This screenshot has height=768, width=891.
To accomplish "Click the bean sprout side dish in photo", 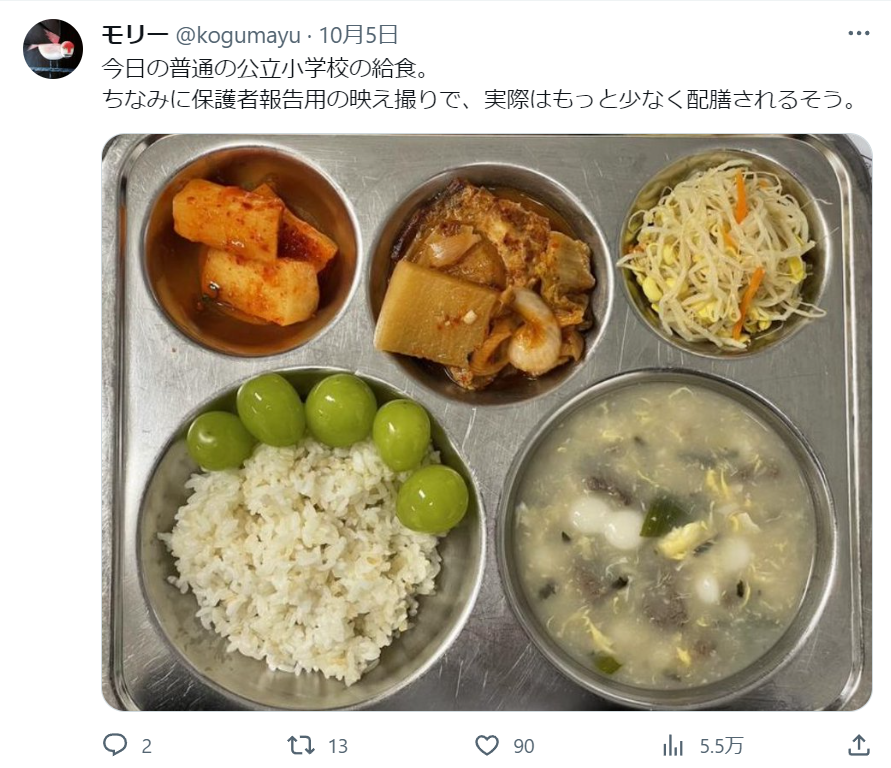I will pos(724,254).
